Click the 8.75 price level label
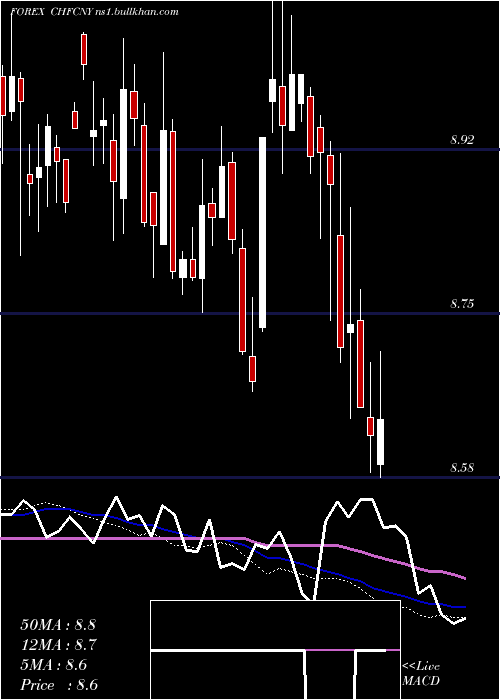 (x=462, y=304)
